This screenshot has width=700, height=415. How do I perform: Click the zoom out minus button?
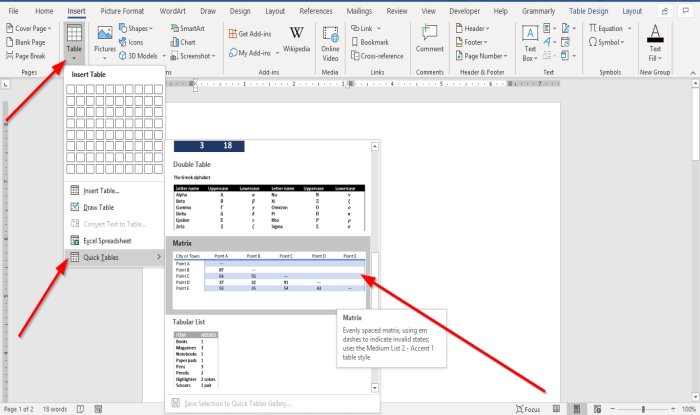pos(613,409)
